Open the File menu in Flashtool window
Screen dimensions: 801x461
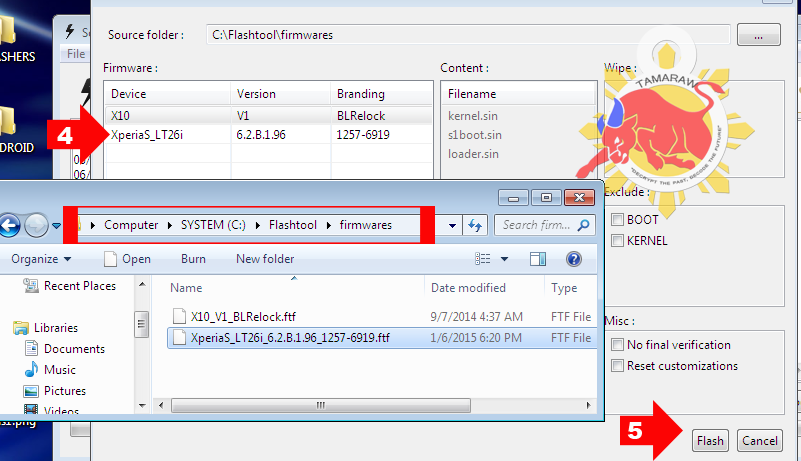tap(76, 54)
